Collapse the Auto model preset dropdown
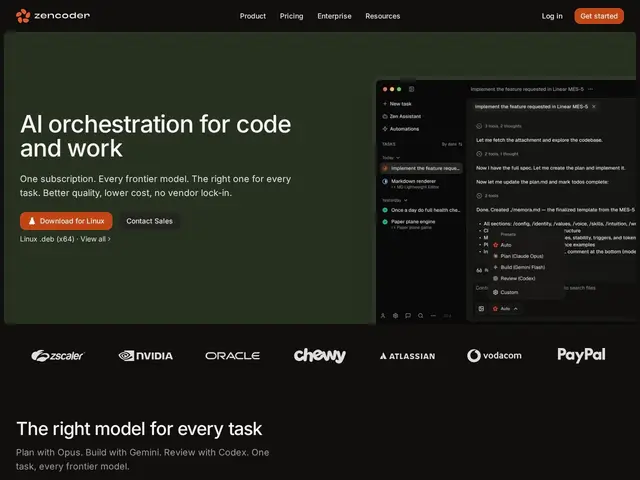The width and height of the screenshot is (640, 480). coord(505,309)
